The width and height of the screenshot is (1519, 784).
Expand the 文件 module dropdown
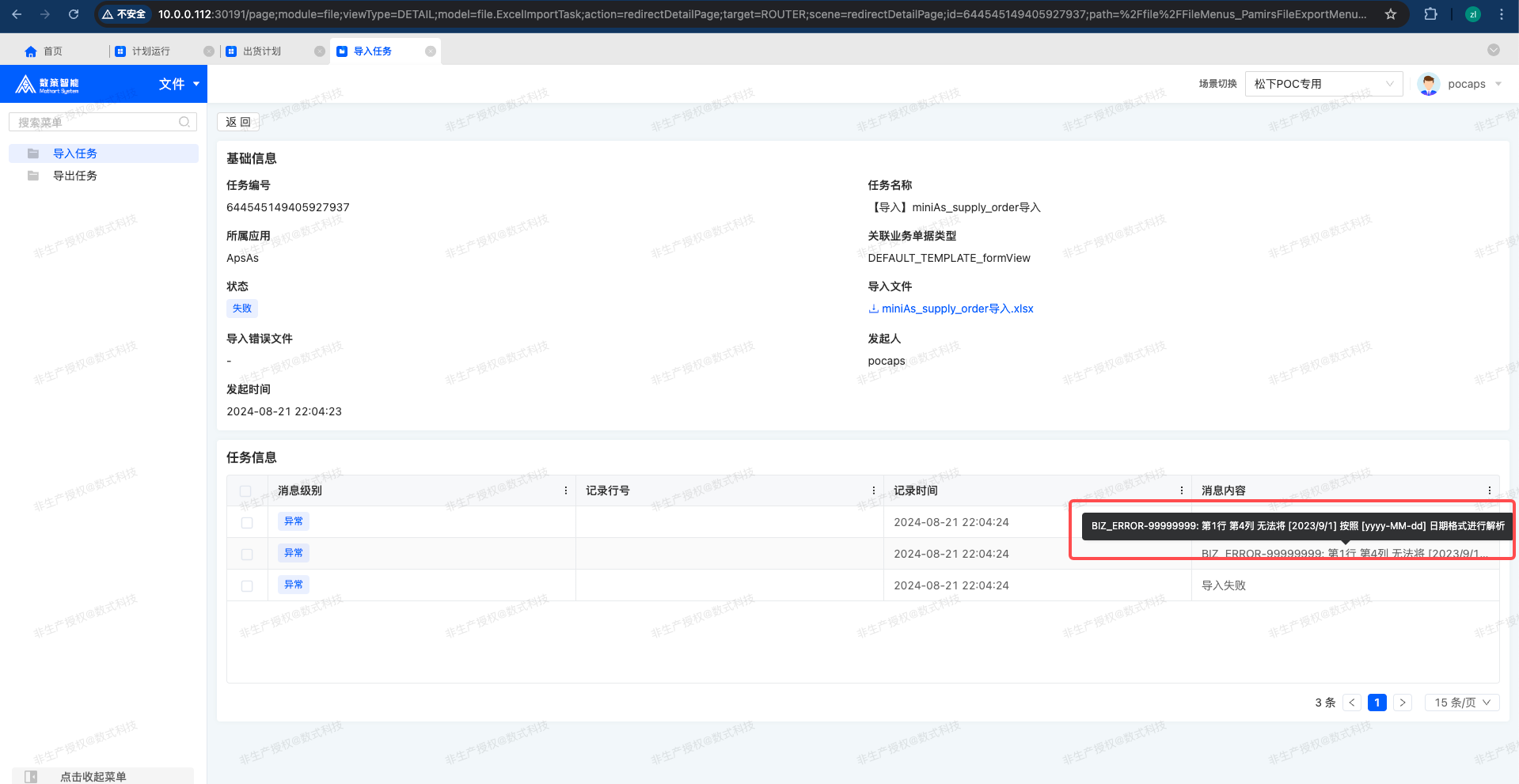[179, 84]
